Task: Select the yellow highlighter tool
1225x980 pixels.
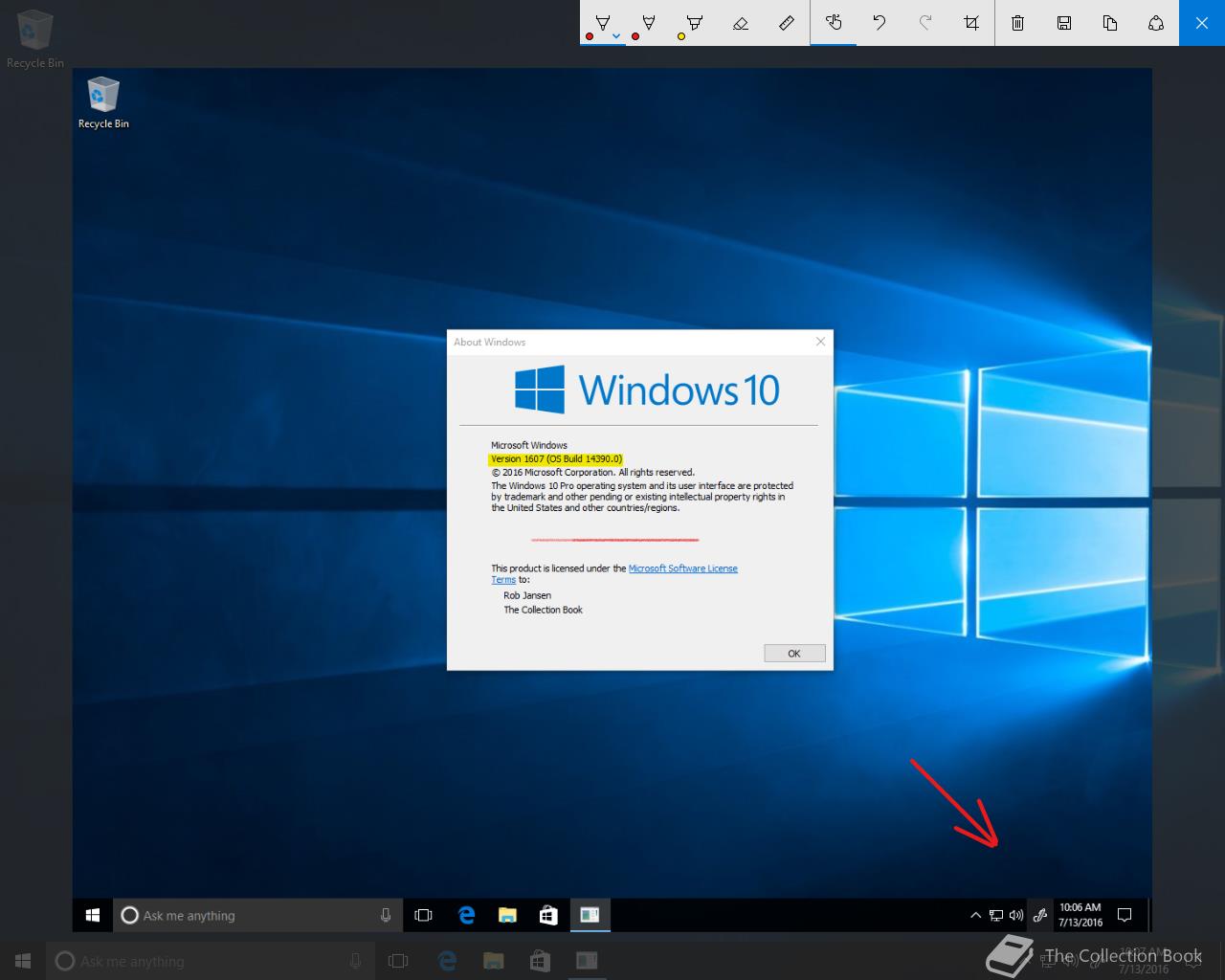Action: click(x=695, y=22)
